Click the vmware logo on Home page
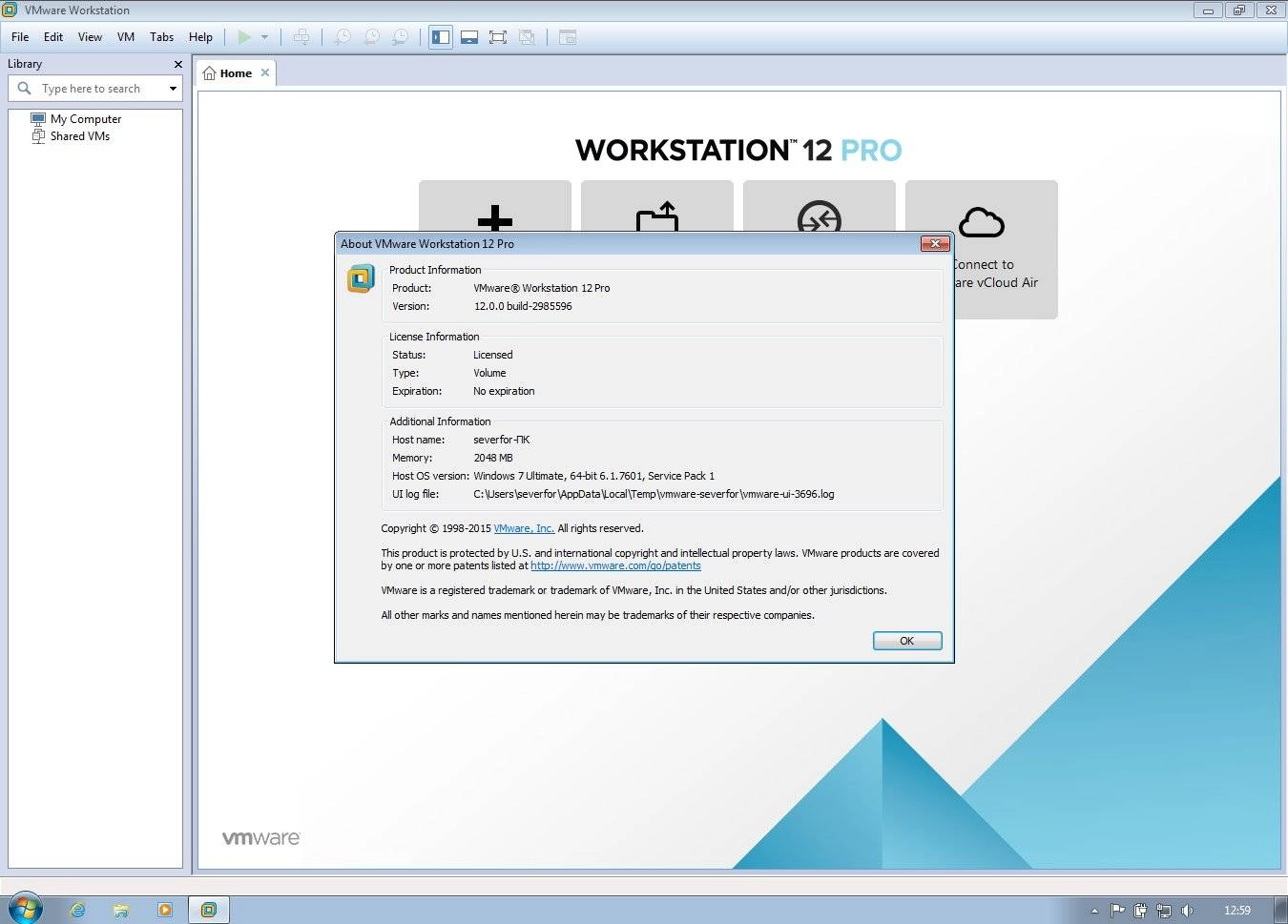This screenshot has height=924, width=1288. (261, 838)
